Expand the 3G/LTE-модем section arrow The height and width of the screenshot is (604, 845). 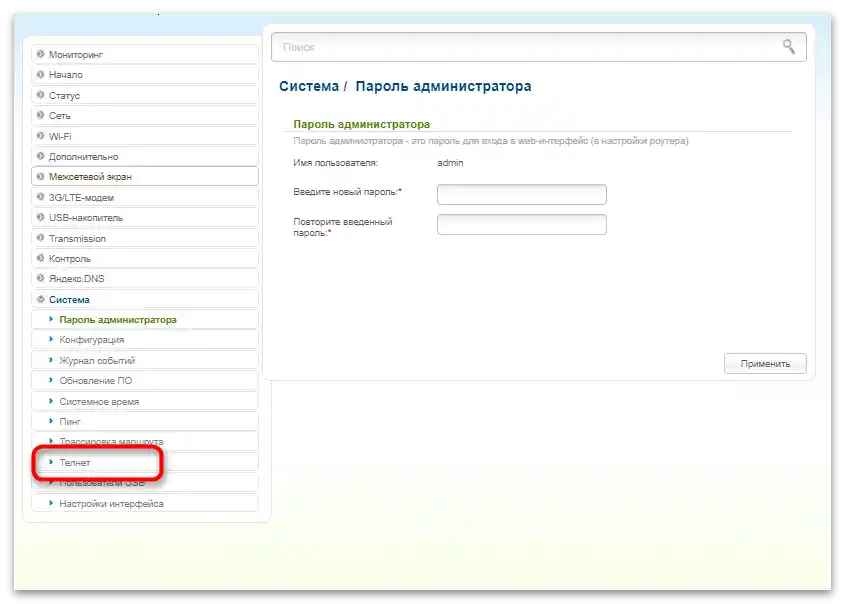[x=40, y=197]
